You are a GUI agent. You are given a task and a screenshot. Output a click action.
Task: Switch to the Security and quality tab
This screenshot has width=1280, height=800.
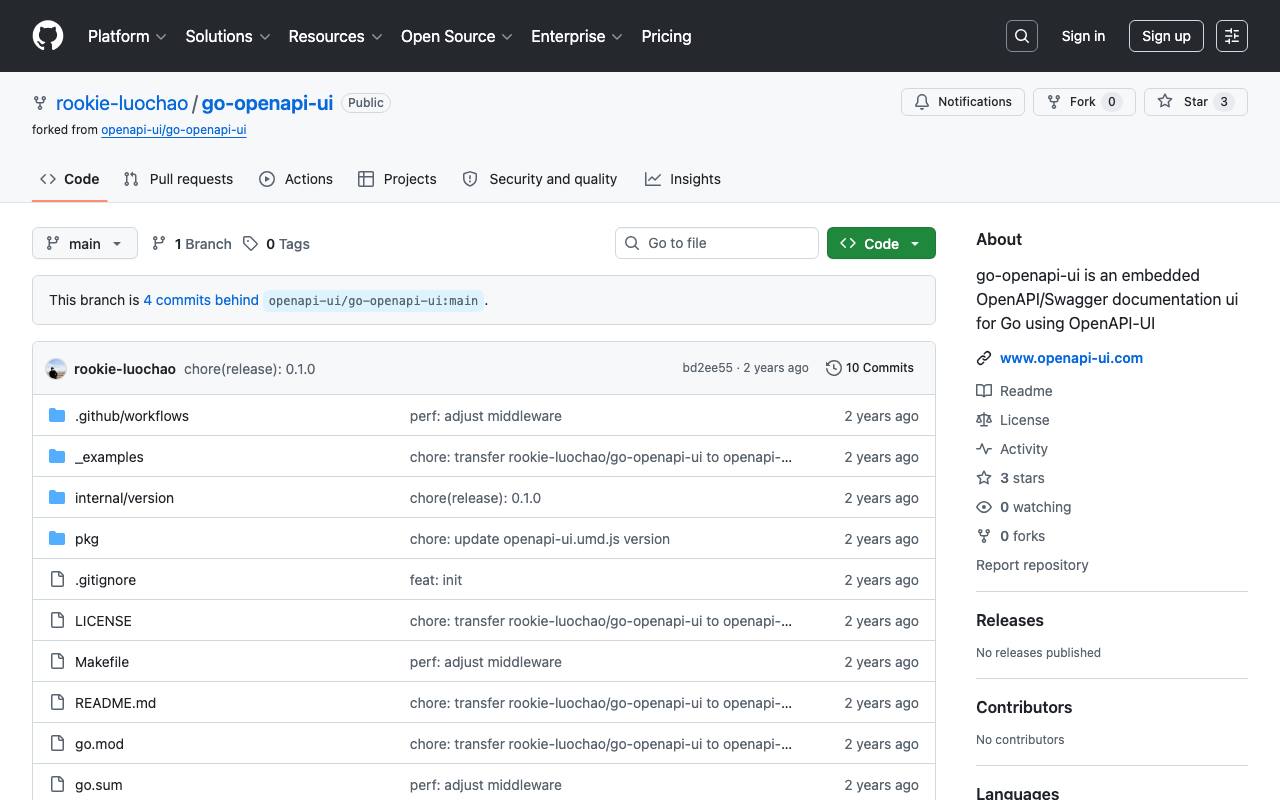click(540, 179)
